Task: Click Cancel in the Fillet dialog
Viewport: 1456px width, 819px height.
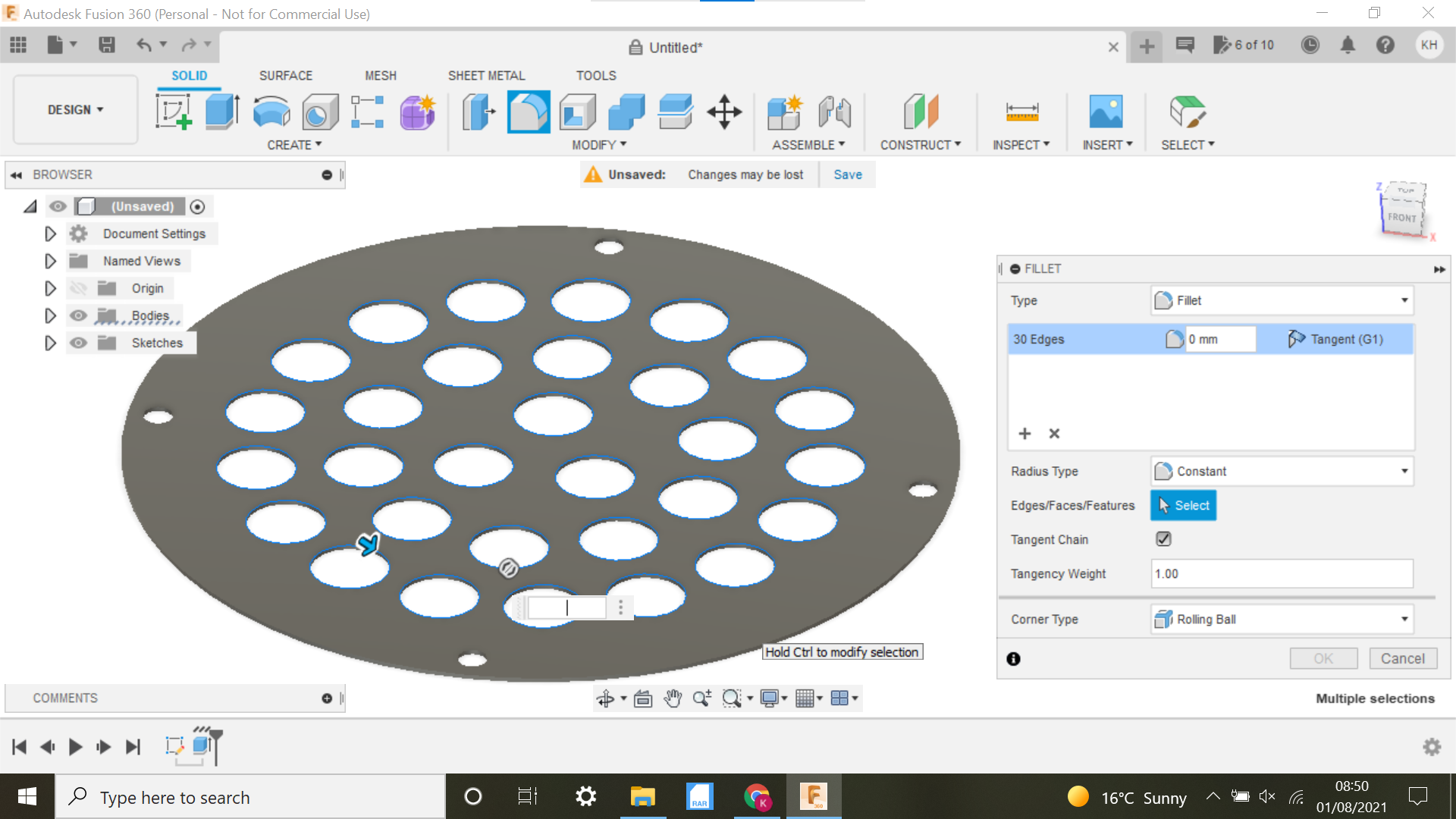Action: [1403, 658]
